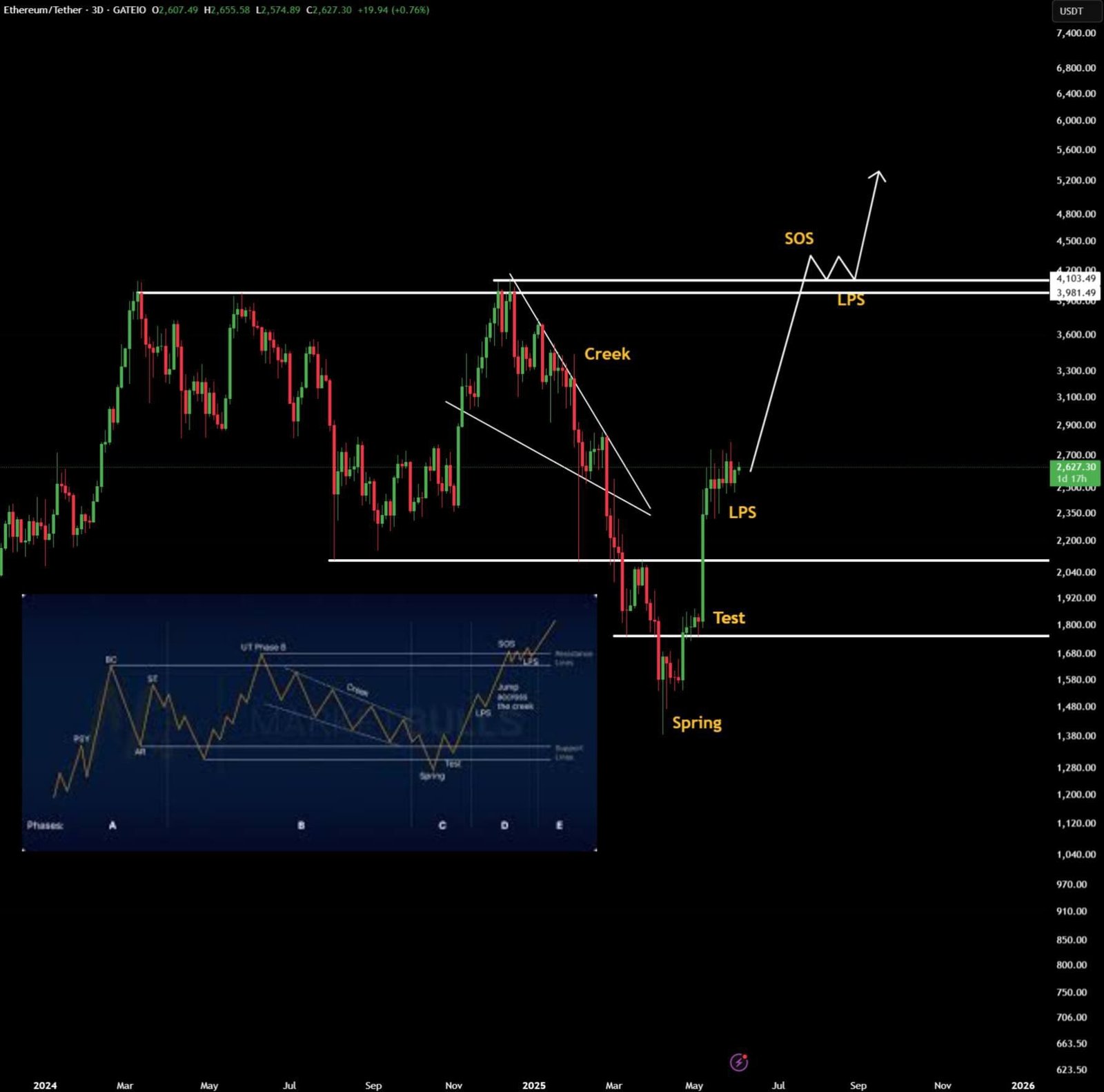Click the Test annotation text
Viewport: 1104px width, 1092px height.
coord(729,618)
